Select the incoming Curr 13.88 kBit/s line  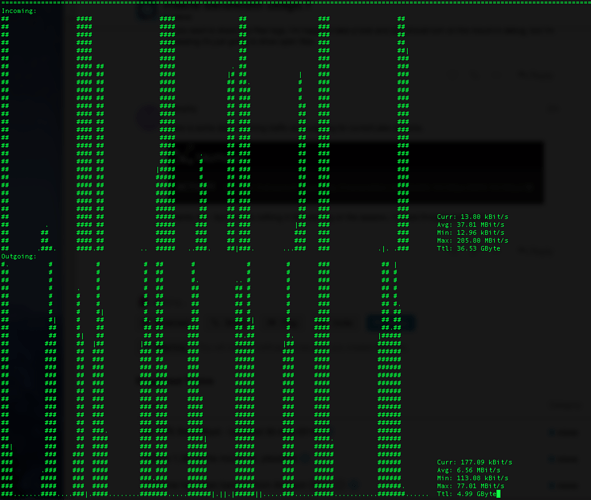point(472,217)
